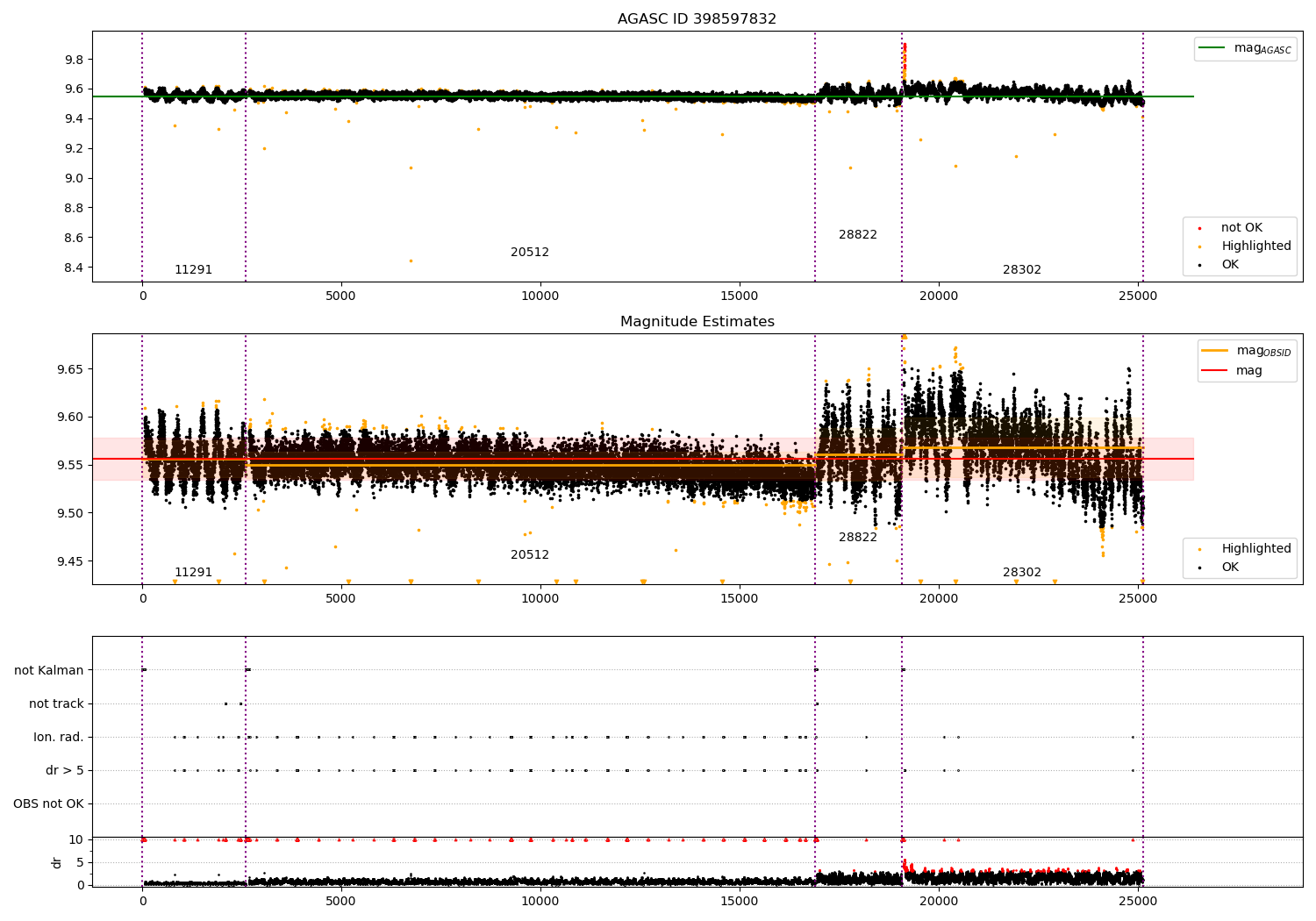Click the 9.0 y-tick on the top plot
1316x921 pixels.
pyautogui.click(x=74, y=179)
